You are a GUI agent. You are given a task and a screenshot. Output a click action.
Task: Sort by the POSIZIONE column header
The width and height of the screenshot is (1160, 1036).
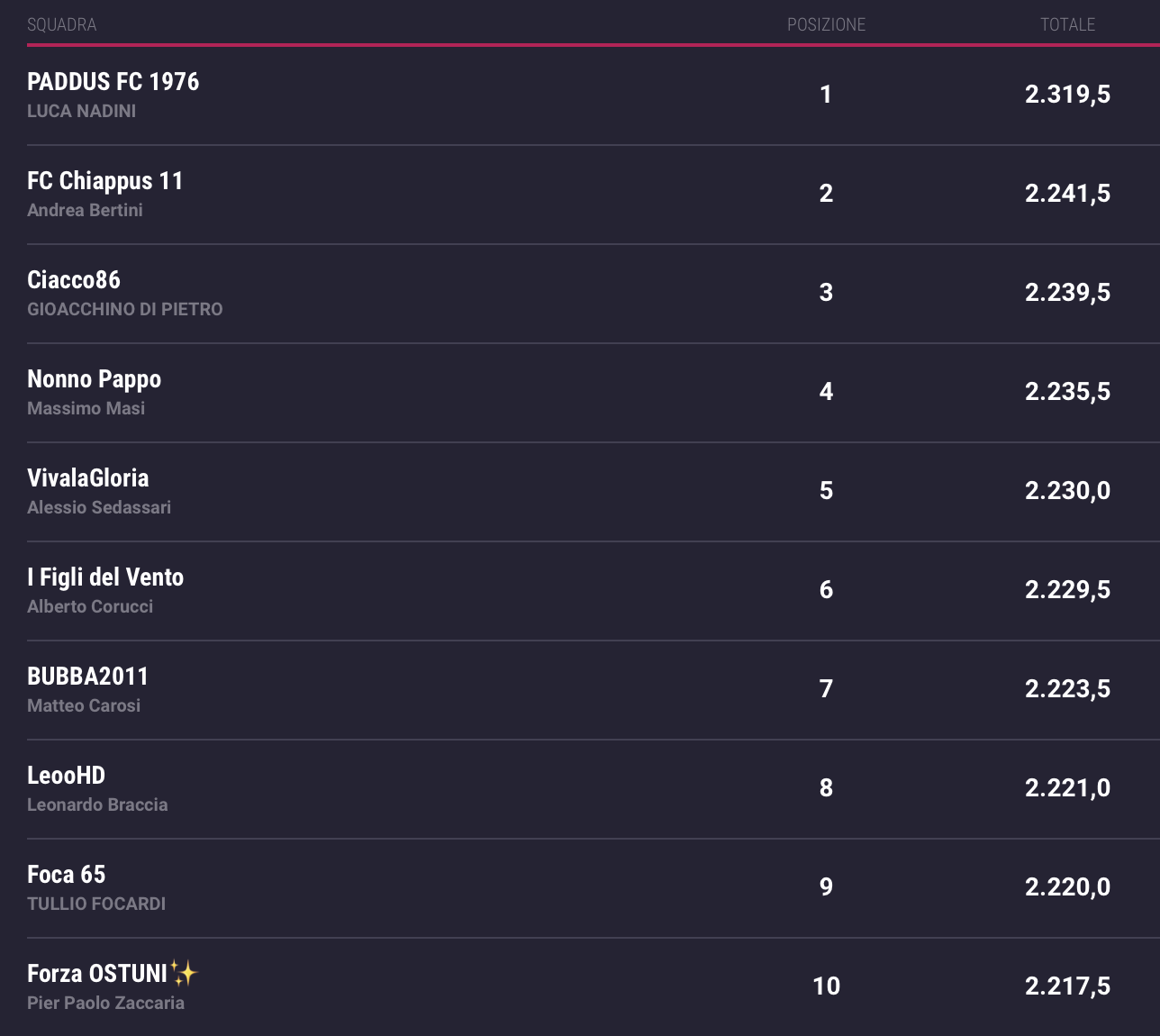[826, 25]
